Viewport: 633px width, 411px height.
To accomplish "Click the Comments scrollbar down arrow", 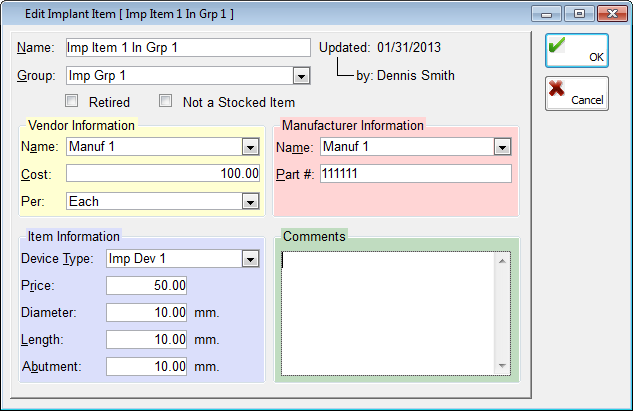I will click(x=503, y=367).
